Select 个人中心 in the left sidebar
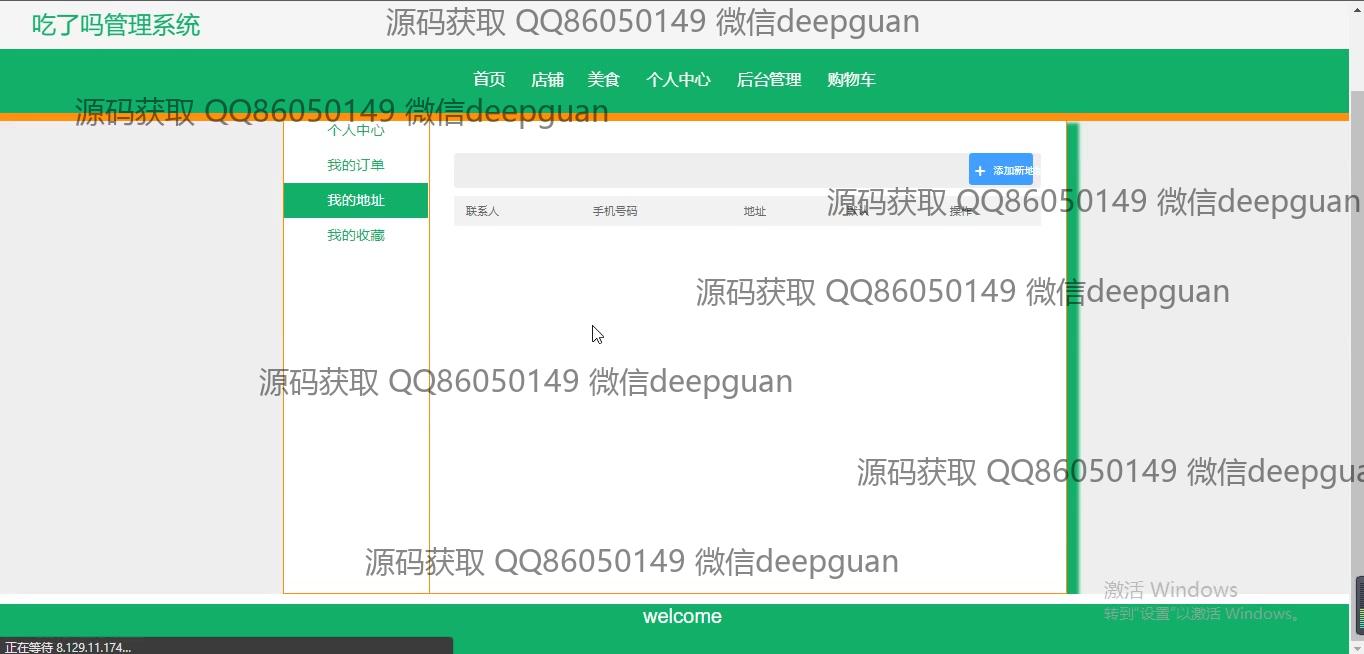The image size is (1364, 654). (x=356, y=131)
